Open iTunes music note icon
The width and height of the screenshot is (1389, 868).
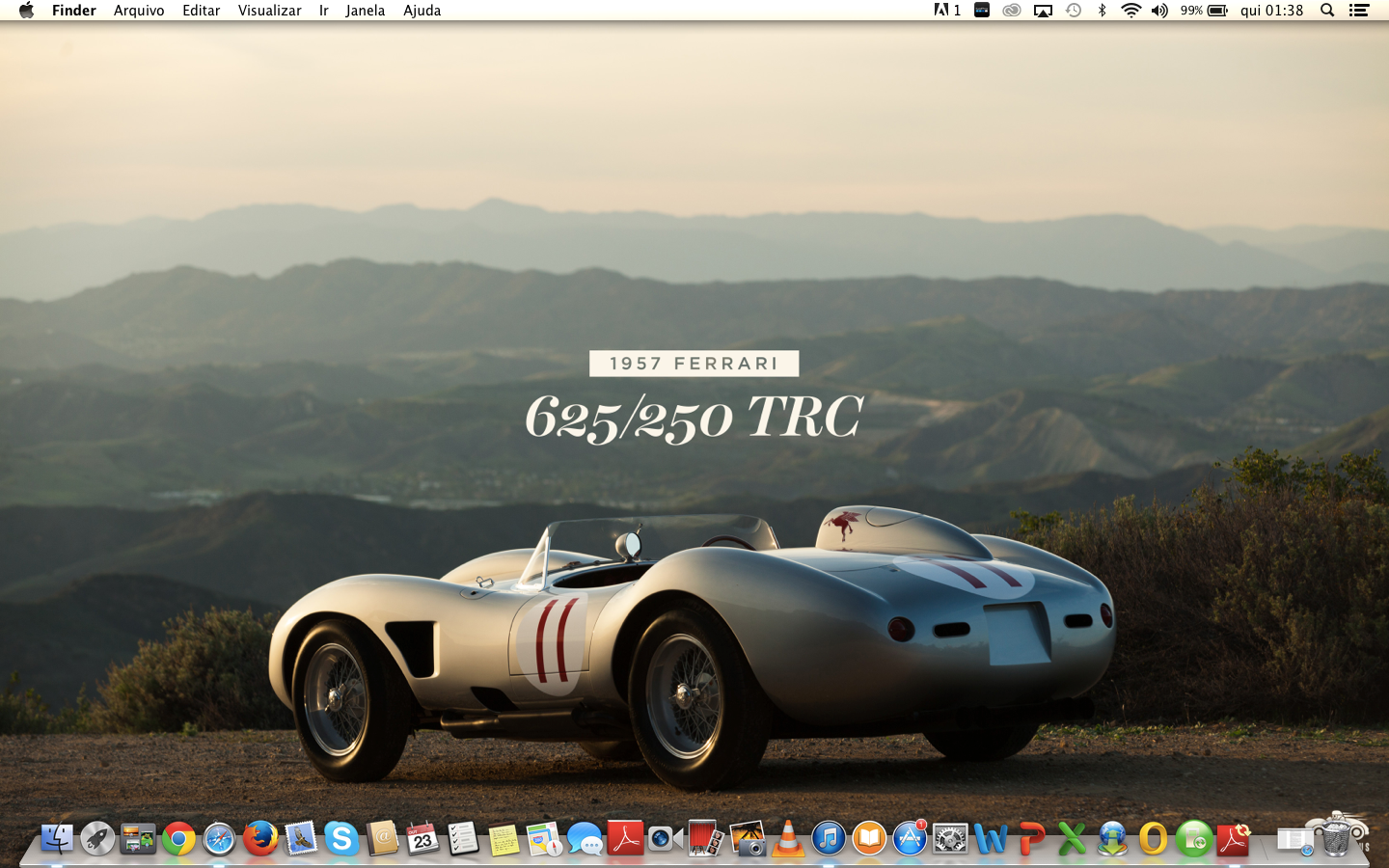(829, 838)
